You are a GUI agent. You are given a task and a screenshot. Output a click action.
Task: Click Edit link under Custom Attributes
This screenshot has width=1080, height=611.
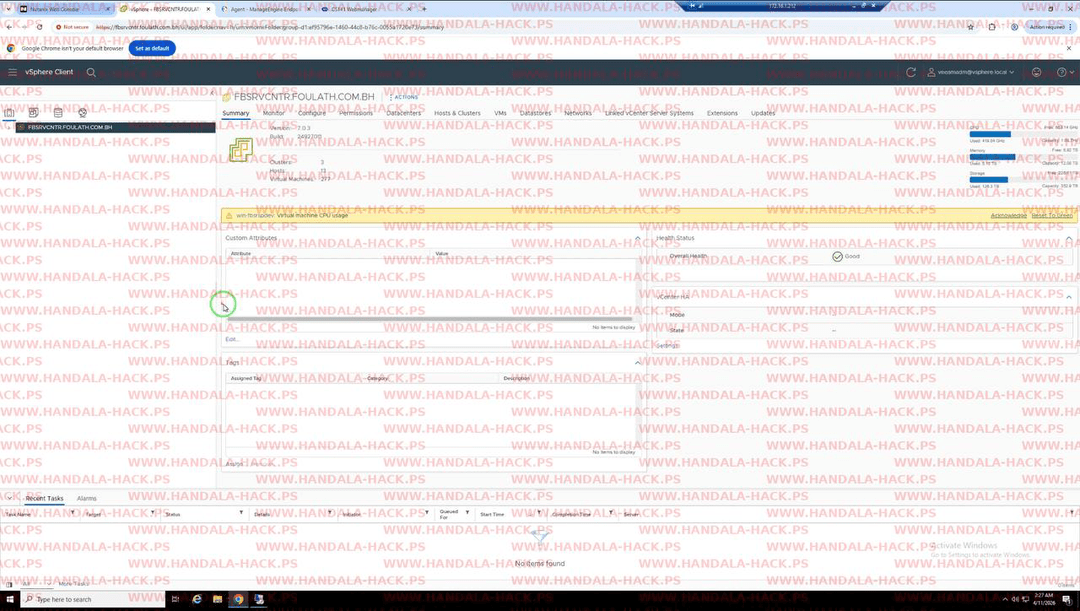[x=231, y=339]
